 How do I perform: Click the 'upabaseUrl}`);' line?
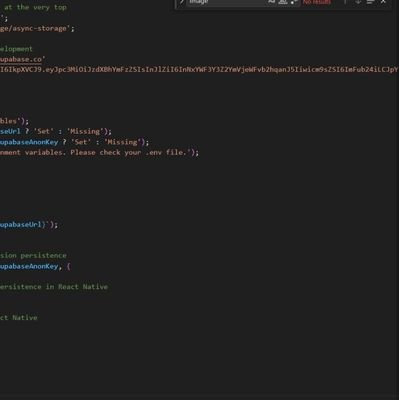pyautogui.click(x=29, y=225)
